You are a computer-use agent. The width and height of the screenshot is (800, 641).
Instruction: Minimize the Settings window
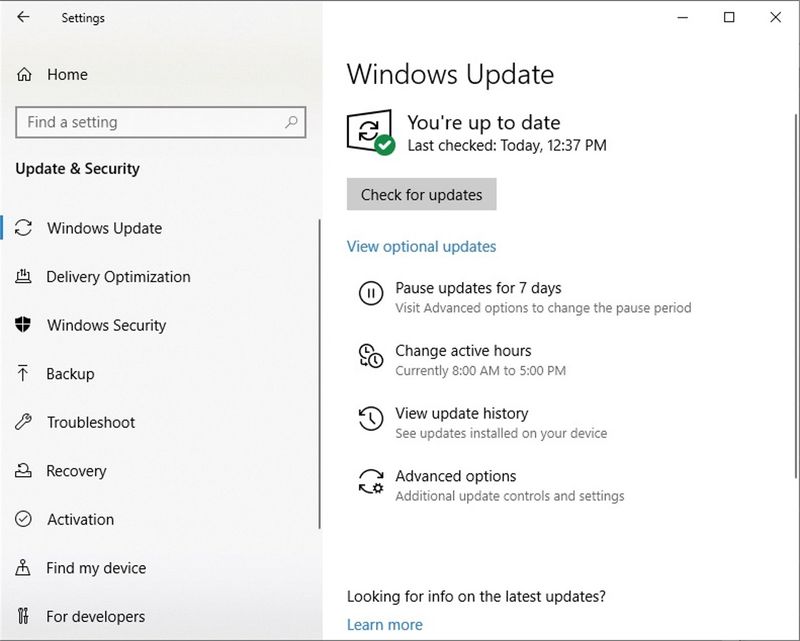pos(683,17)
